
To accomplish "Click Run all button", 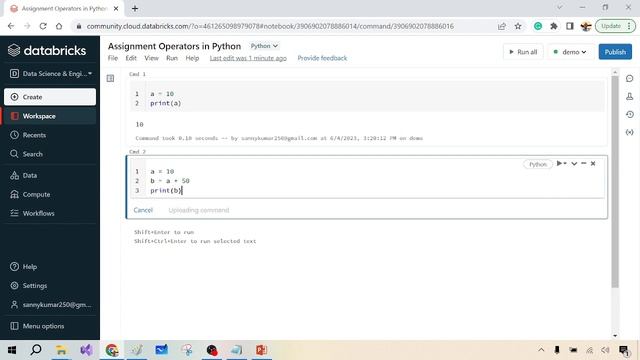I will (x=523, y=52).
